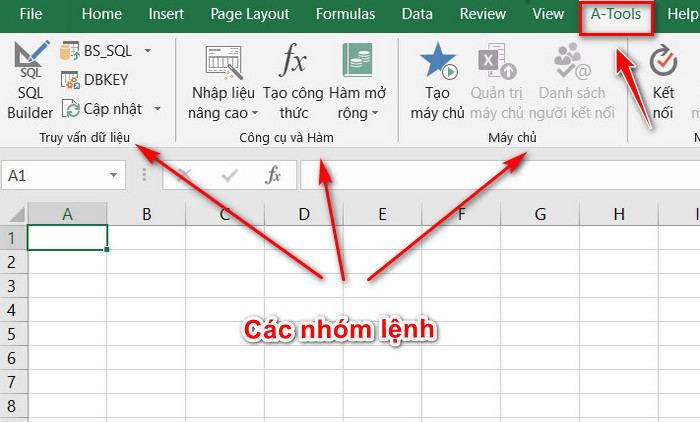
Task: Click Danh sách người kết nối icon
Action: [x=572, y=60]
